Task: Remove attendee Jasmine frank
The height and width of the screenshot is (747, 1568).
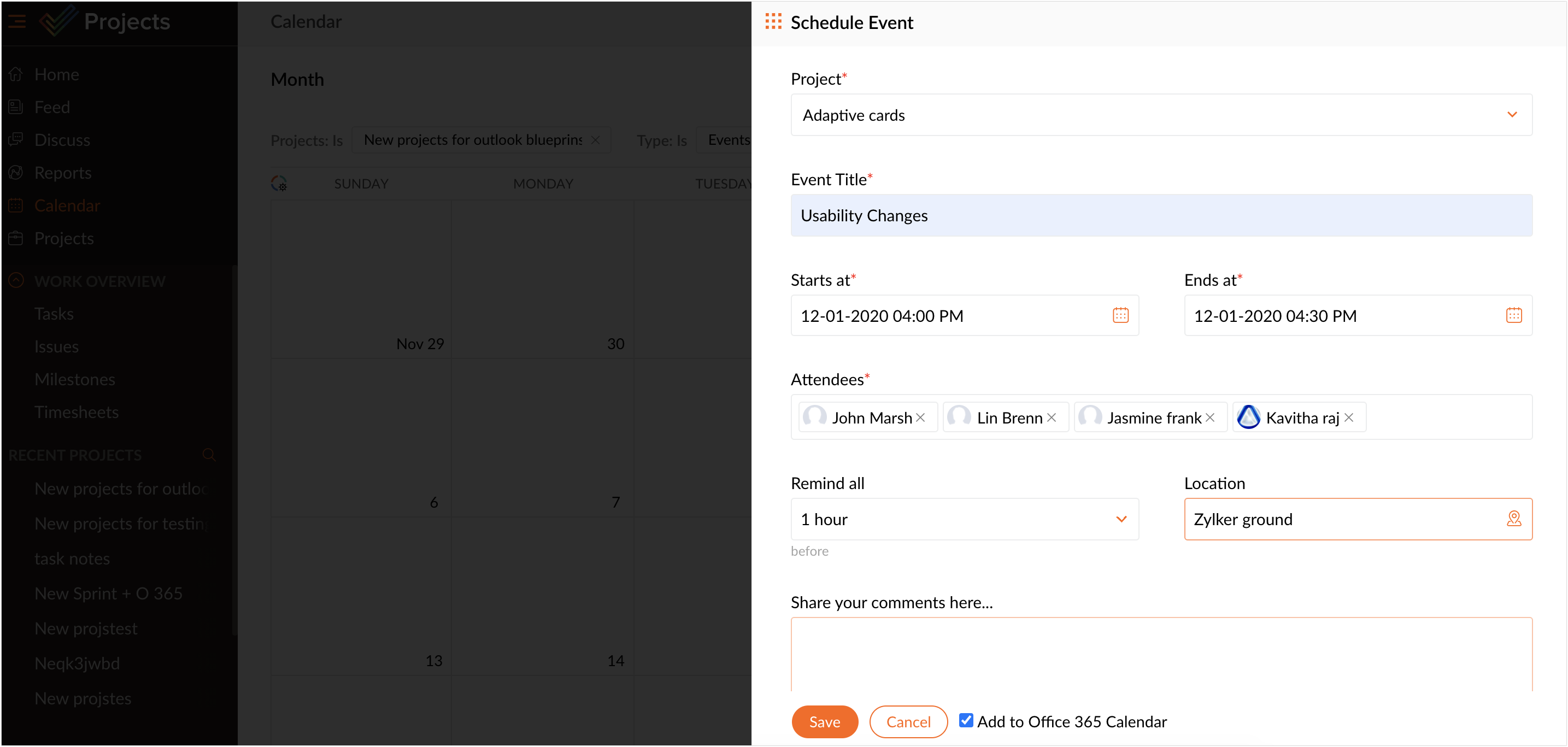Action: tap(1210, 417)
